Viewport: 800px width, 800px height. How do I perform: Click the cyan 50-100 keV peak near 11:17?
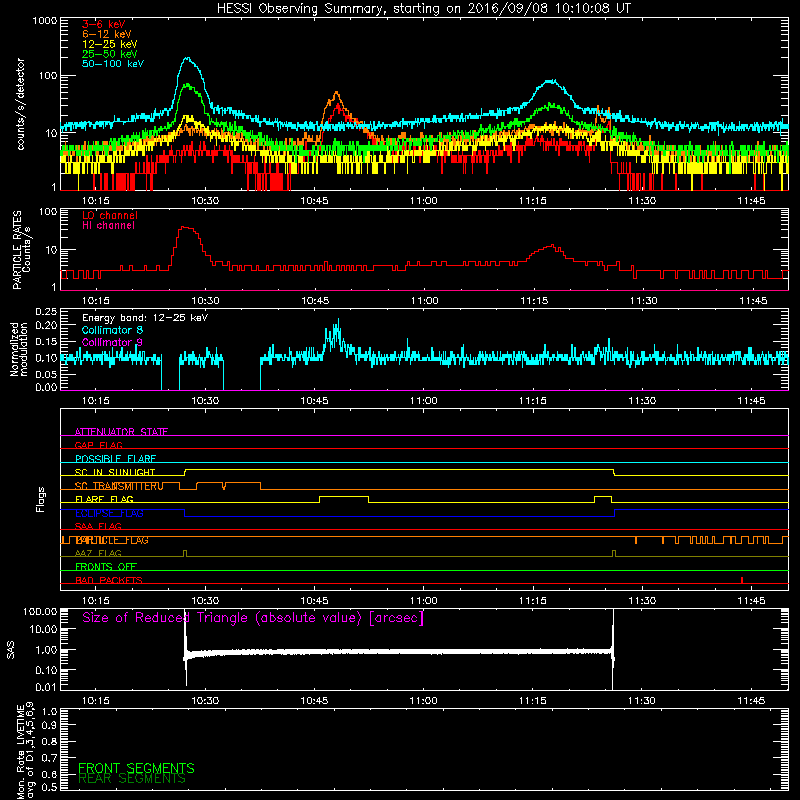point(551,81)
